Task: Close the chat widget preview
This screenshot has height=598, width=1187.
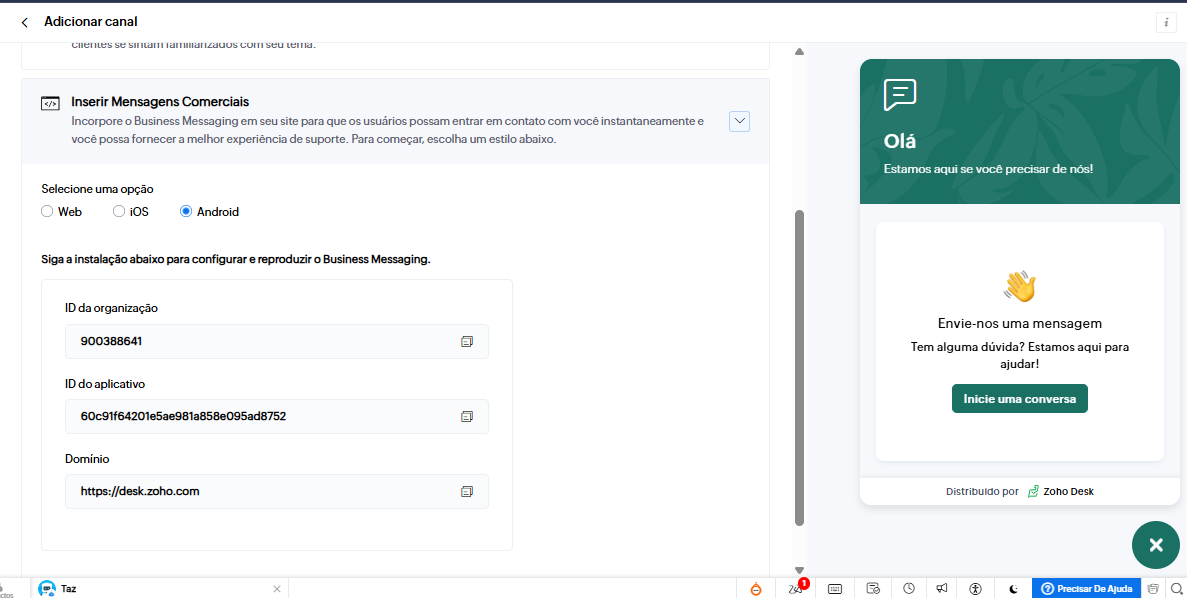Action: tap(1156, 545)
